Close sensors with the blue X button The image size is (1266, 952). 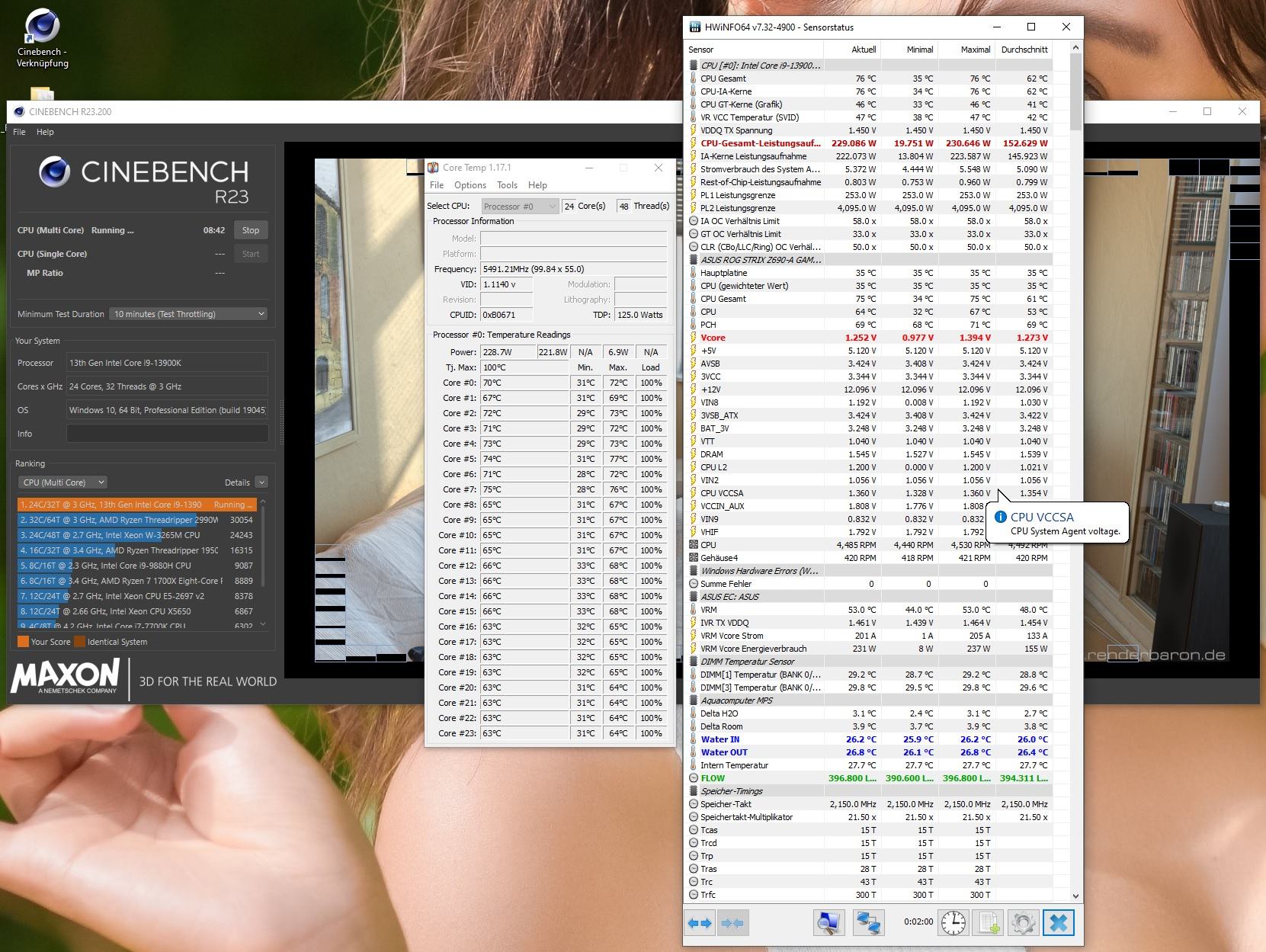1059,923
